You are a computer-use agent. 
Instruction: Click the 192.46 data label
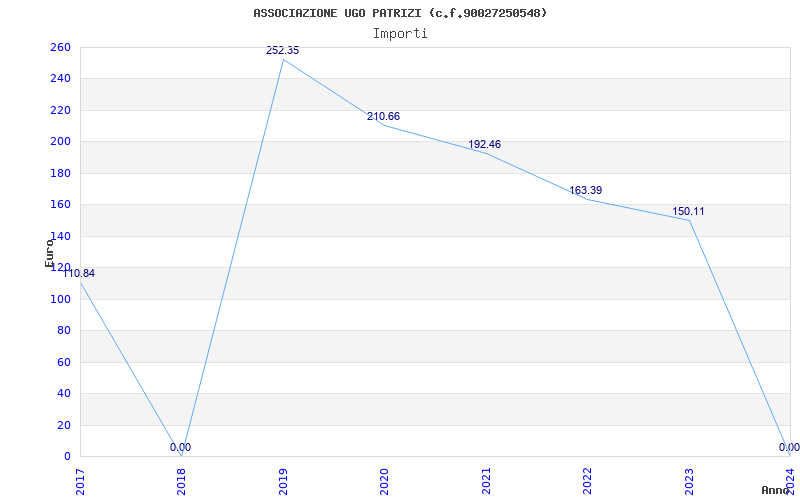(485, 144)
